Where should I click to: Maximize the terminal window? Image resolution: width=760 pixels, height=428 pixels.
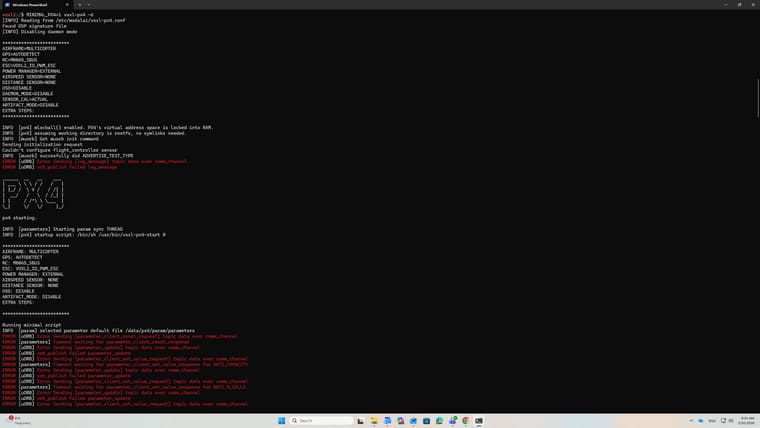point(738,4)
